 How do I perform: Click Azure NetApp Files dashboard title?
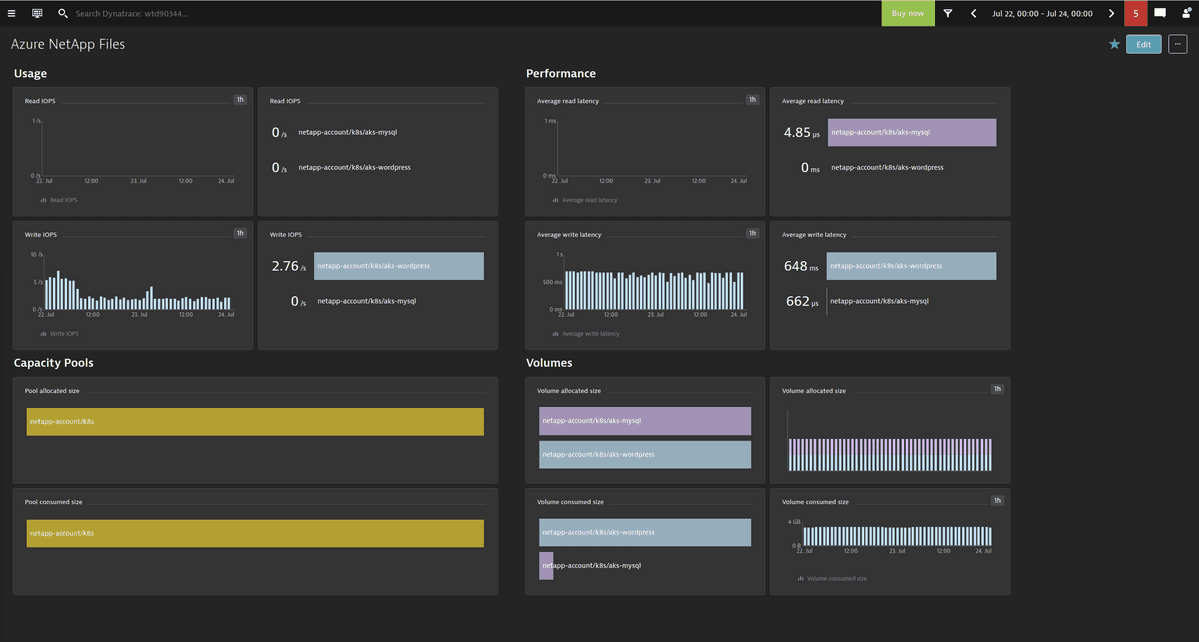click(x=68, y=44)
